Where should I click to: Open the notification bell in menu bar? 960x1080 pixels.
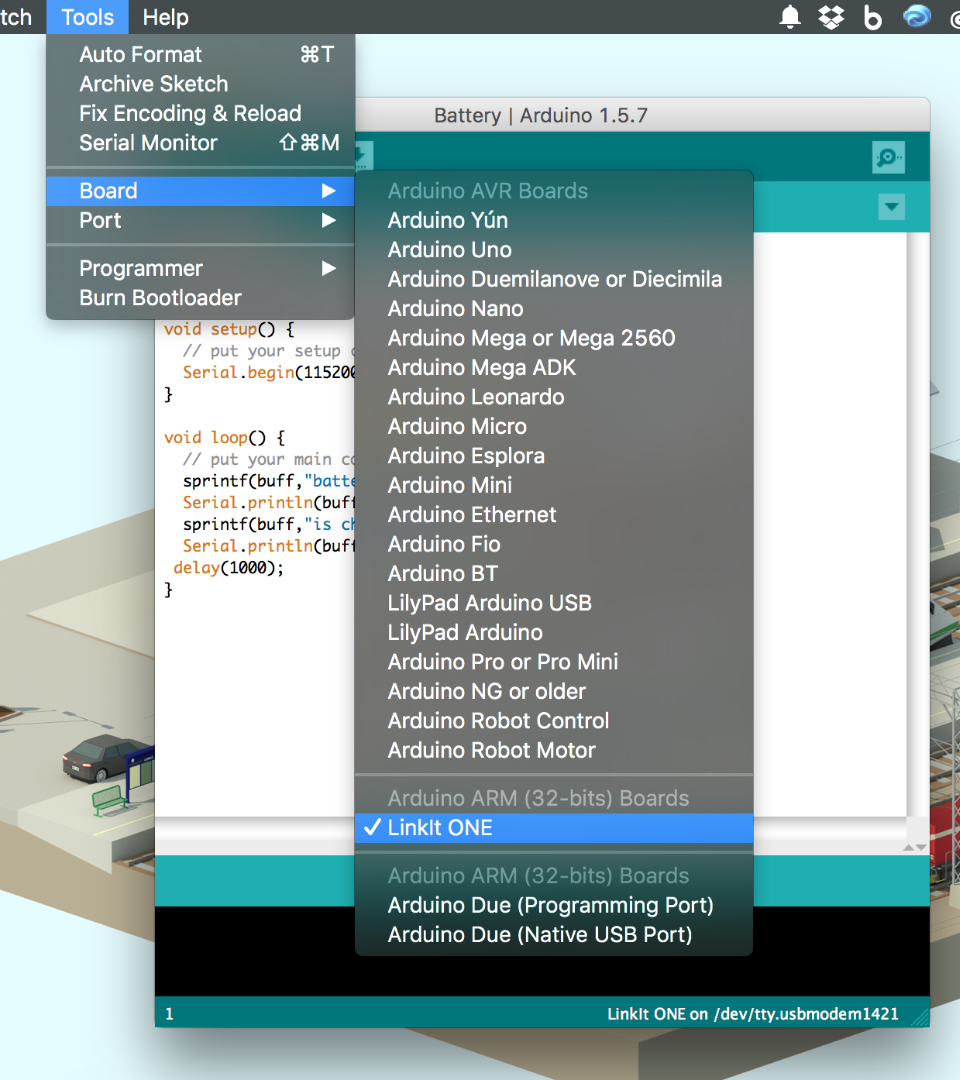click(x=790, y=17)
